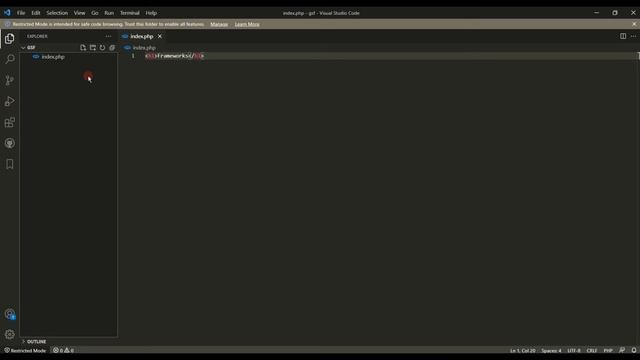640x360 pixels.
Task: Create a new file in Explorer
Action: (83, 48)
